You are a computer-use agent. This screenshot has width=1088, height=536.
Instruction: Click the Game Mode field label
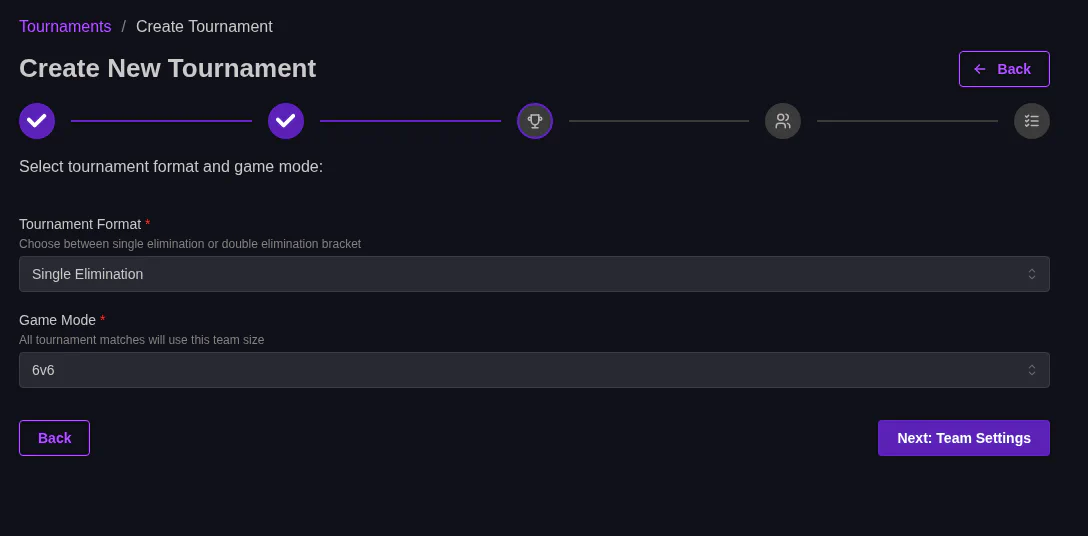coord(57,320)
